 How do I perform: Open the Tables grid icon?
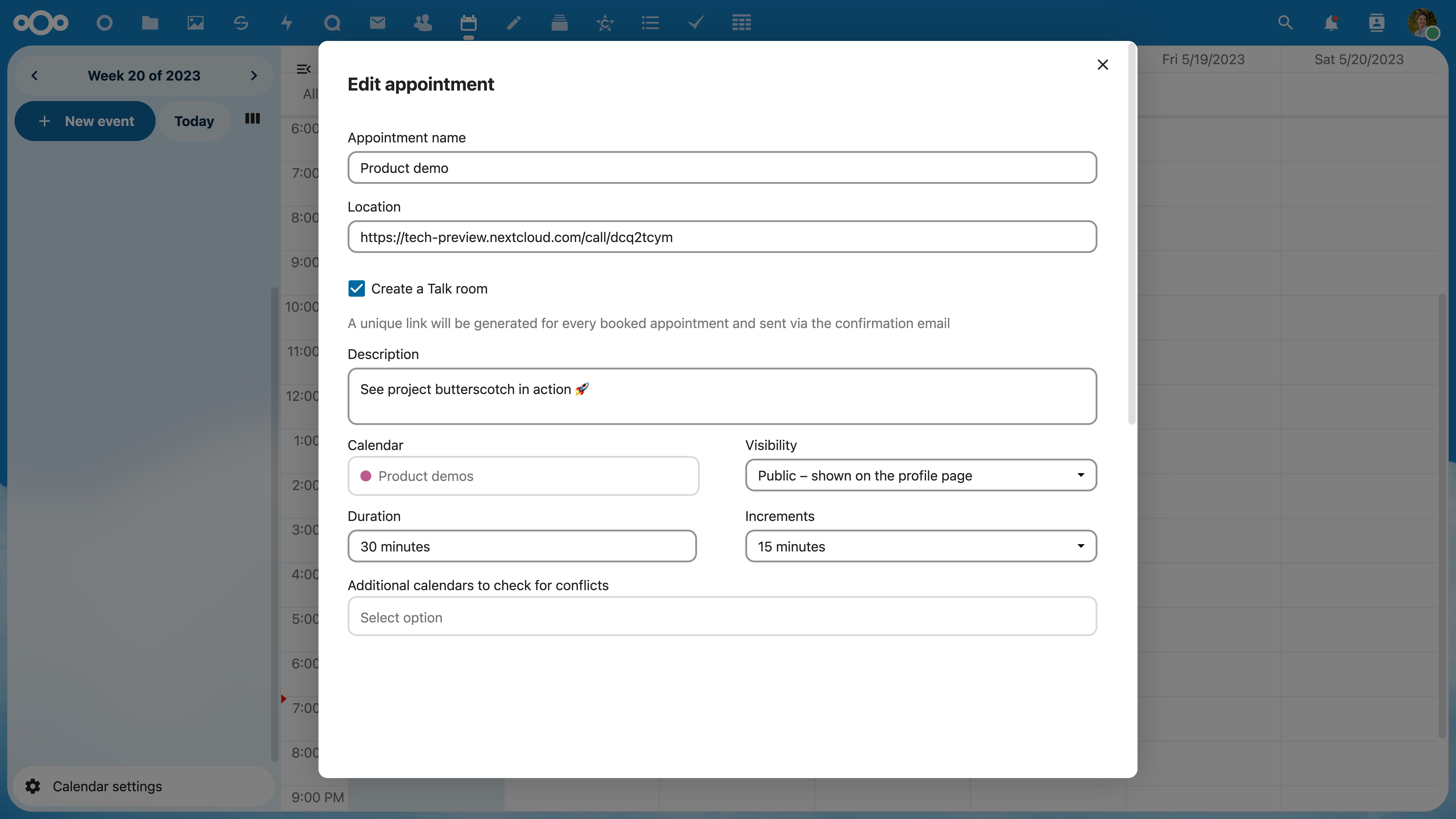pyautogui.click(x=742, y=23)
